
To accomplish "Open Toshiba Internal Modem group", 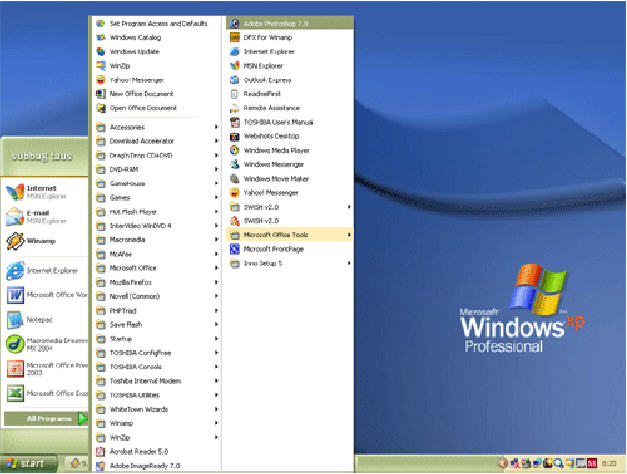I will click(156, 381).
